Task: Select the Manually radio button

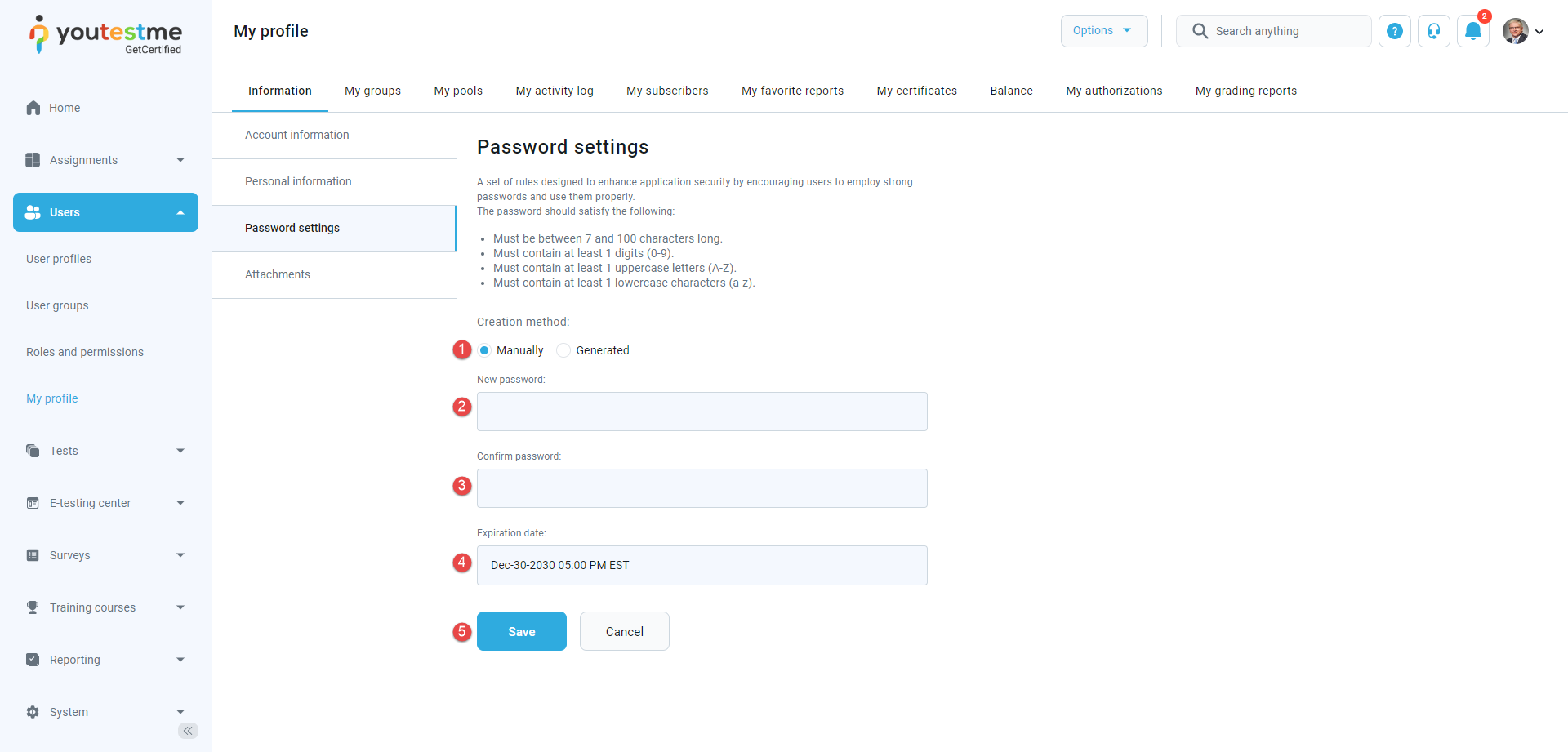Action: pyautogui.click(x=484, y=350)
